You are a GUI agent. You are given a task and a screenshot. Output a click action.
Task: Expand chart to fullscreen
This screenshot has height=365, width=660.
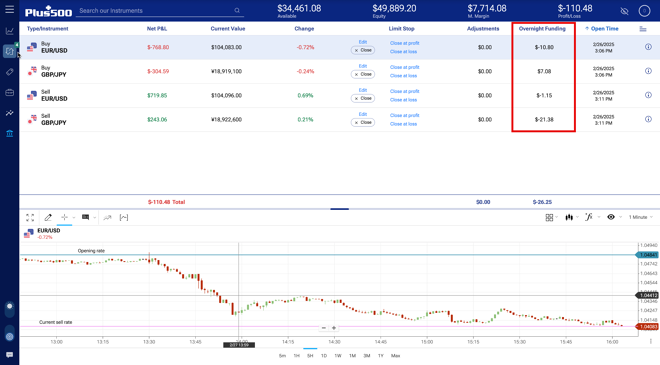30,217
